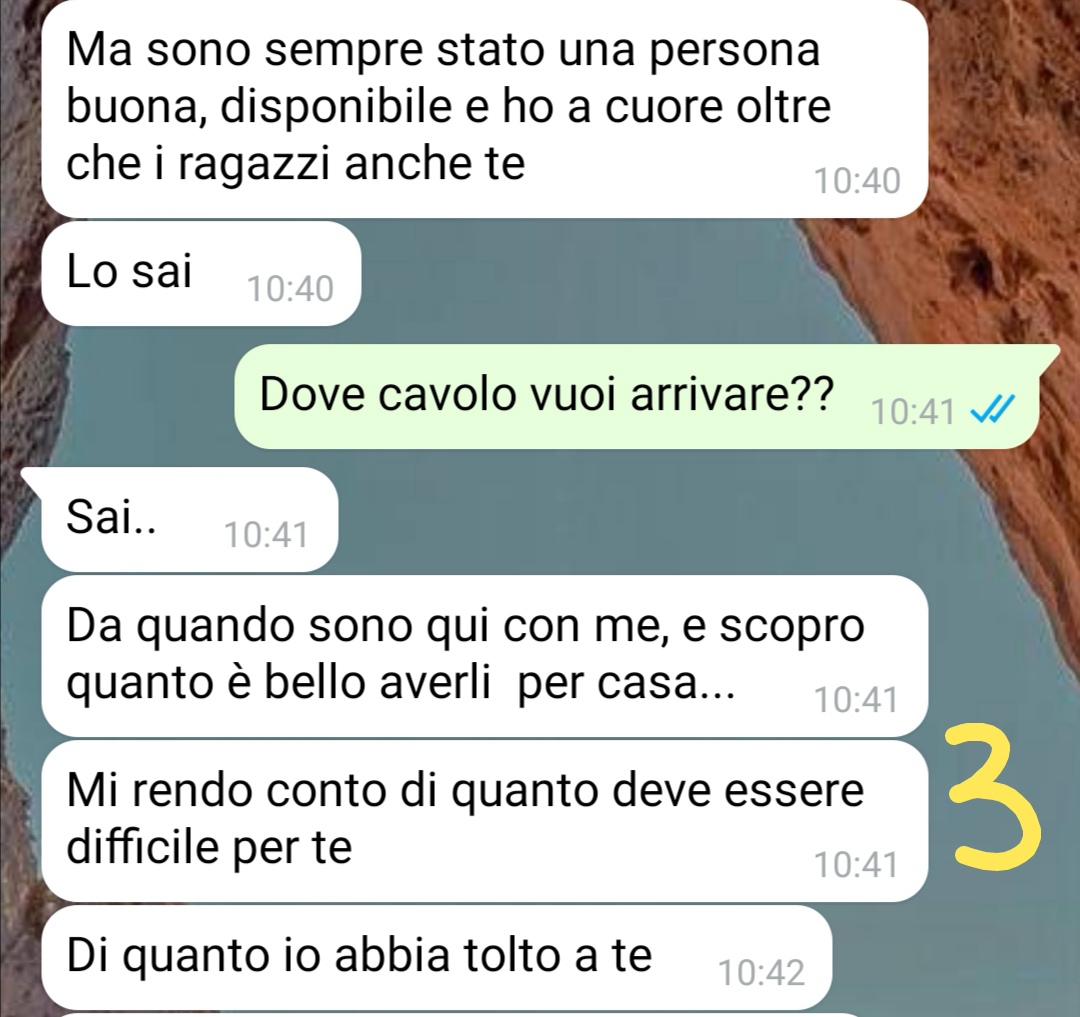Tap the message starting 'Ma sono sempre stato'
This screenshot has width=1080, height=1017.
pos(485,107)
